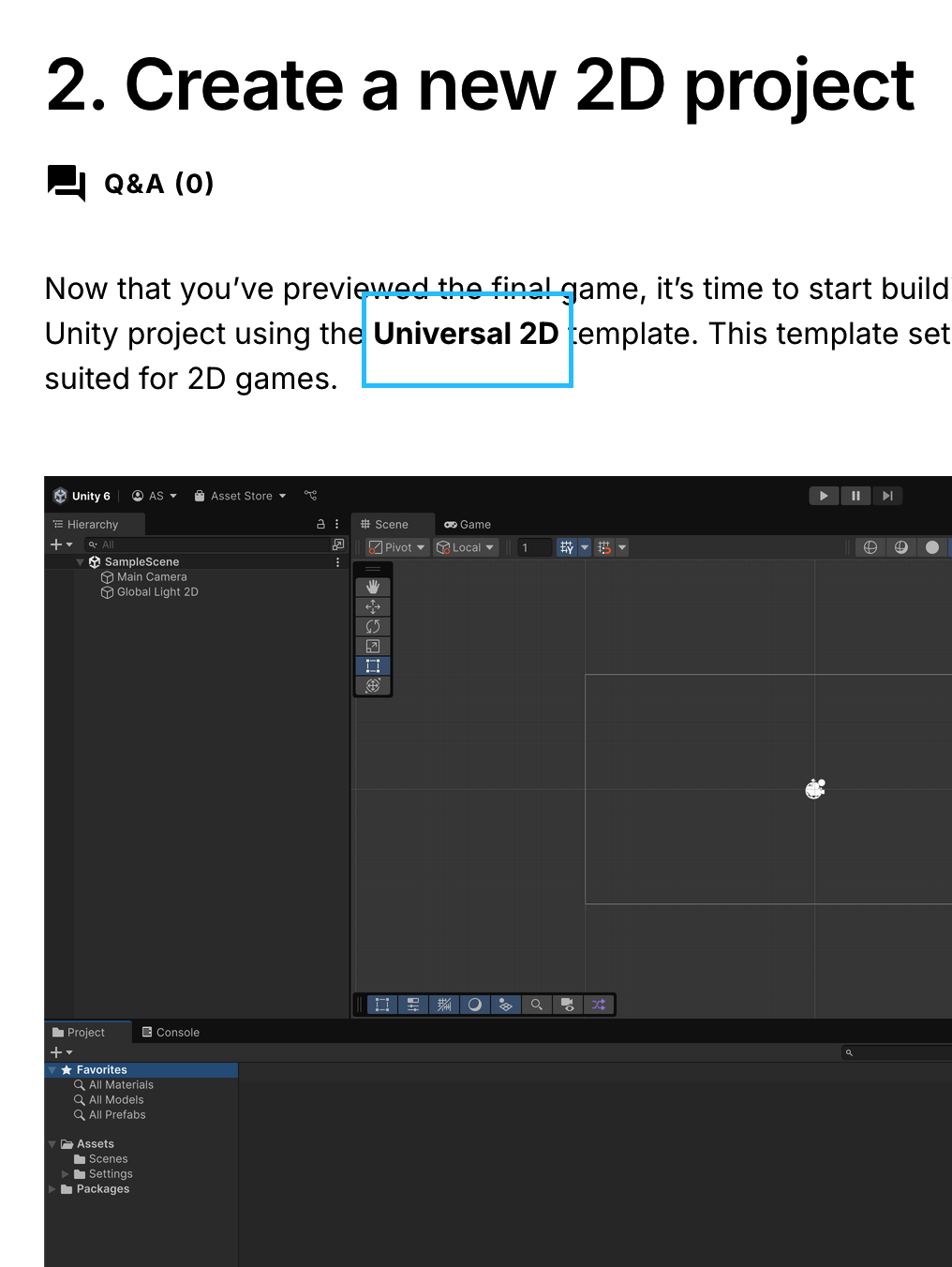The image size is (952, 1267).
Task: Switch to the Console tab
Action: pyautogui.click(x=171, y=1032)
